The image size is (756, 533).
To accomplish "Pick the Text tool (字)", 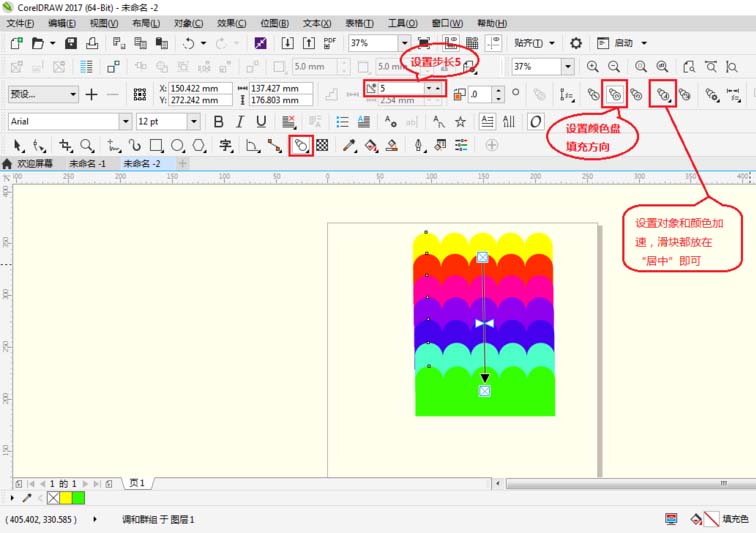I will [x=226, y=145].
